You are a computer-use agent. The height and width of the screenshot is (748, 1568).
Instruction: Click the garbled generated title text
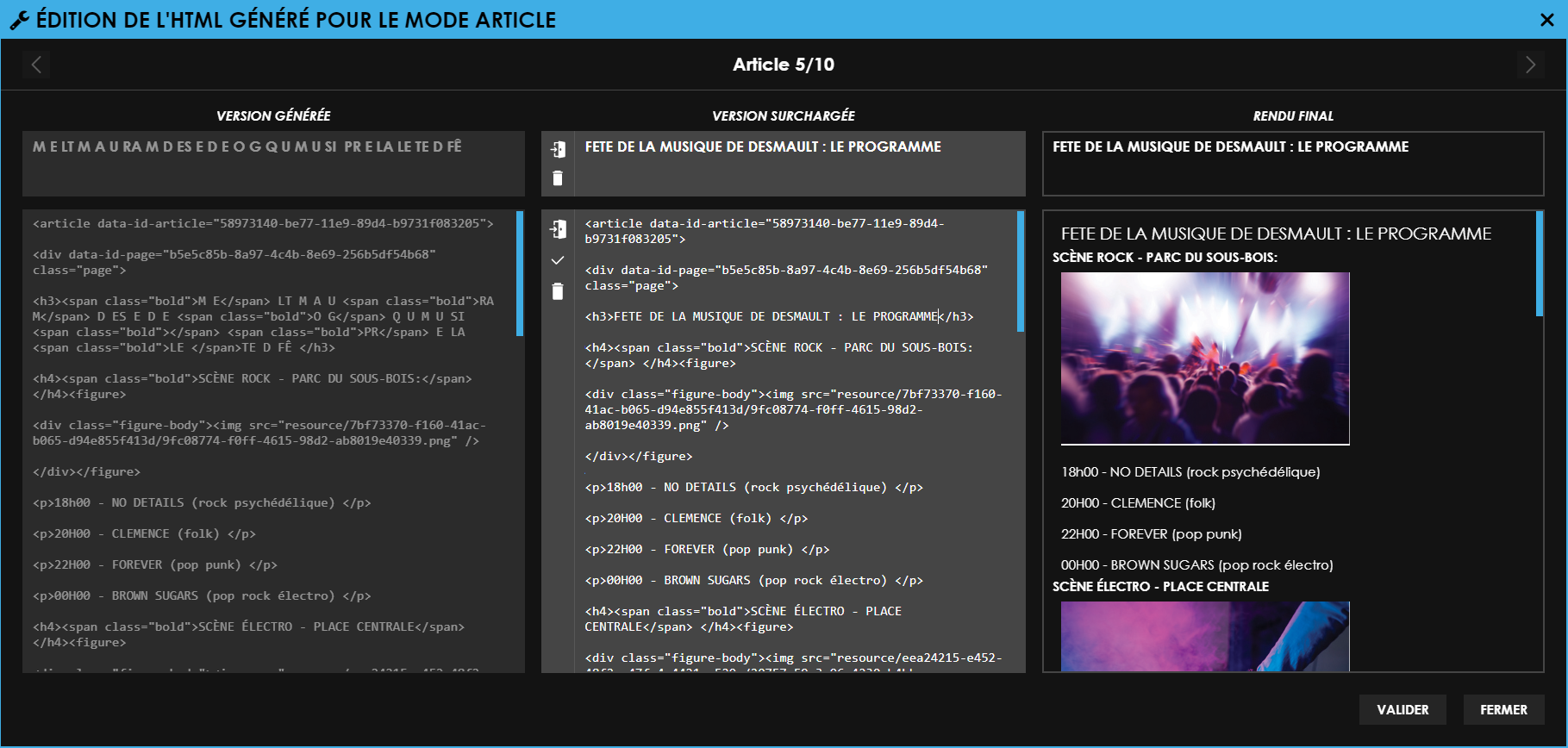pyautogui.click(x=247, y=146)
